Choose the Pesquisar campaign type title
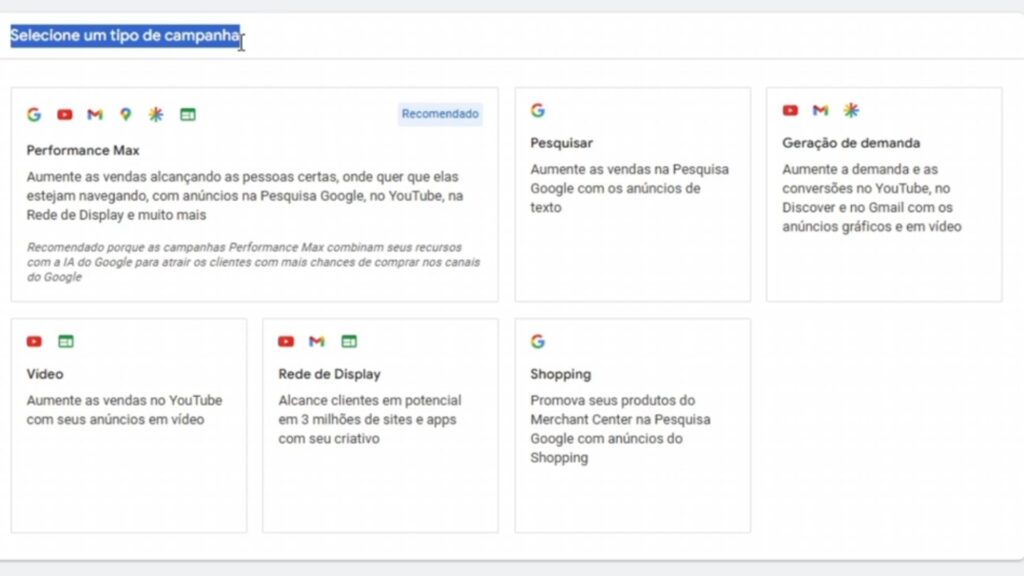The image size is (1024, 576). 561,143
